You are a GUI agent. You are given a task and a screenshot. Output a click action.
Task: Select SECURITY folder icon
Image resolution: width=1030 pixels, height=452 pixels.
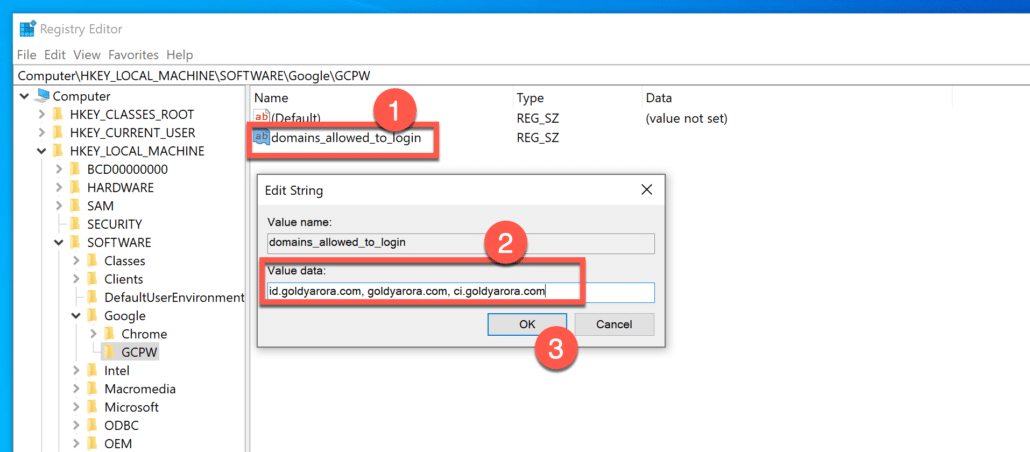(76, 224)
